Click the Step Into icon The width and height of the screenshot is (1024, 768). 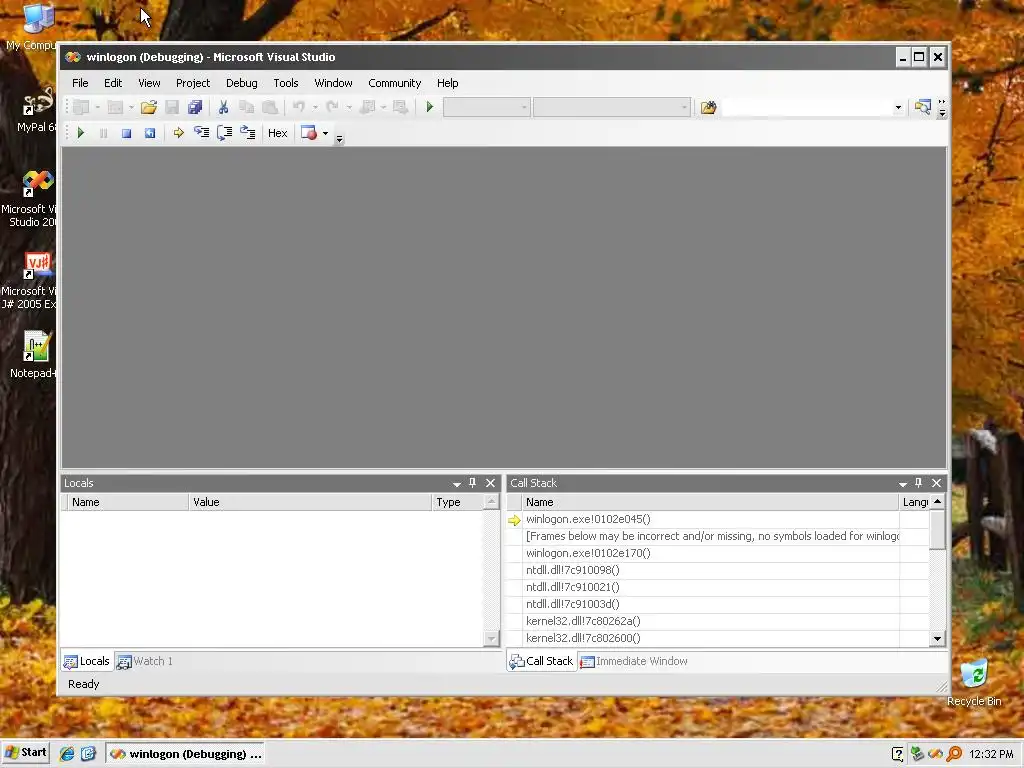coord(201,133)
